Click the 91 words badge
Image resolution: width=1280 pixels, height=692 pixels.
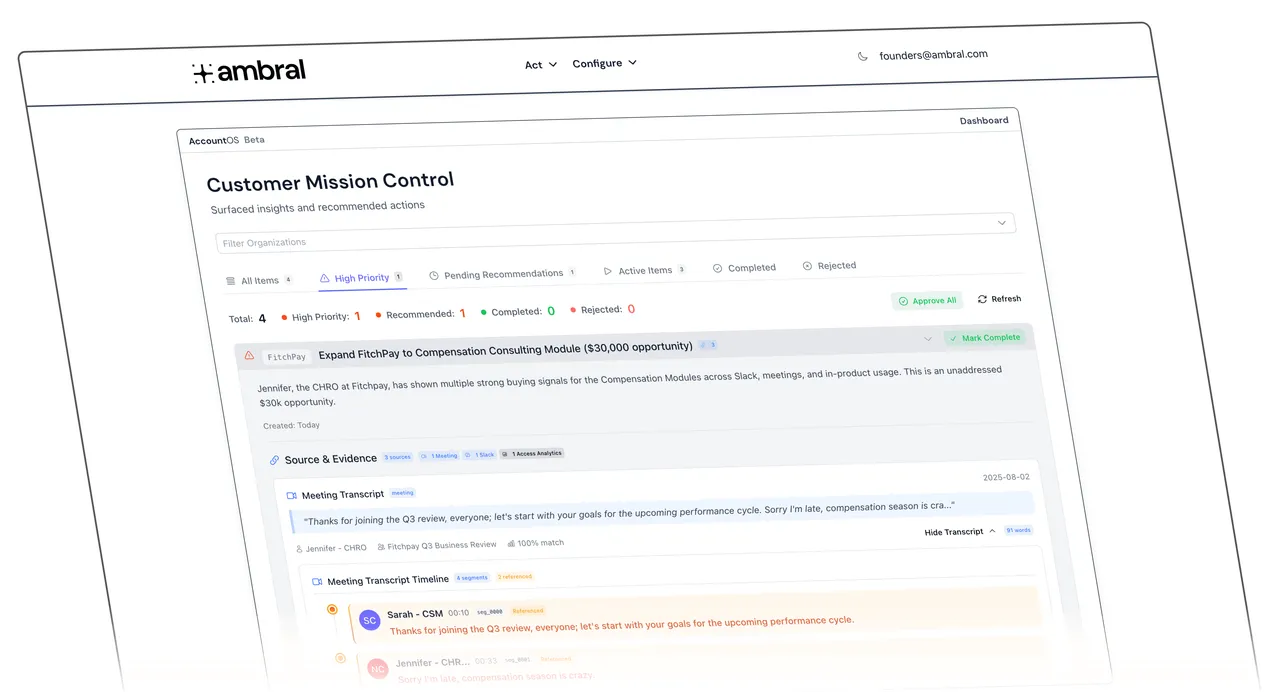tap(1018, 531)
